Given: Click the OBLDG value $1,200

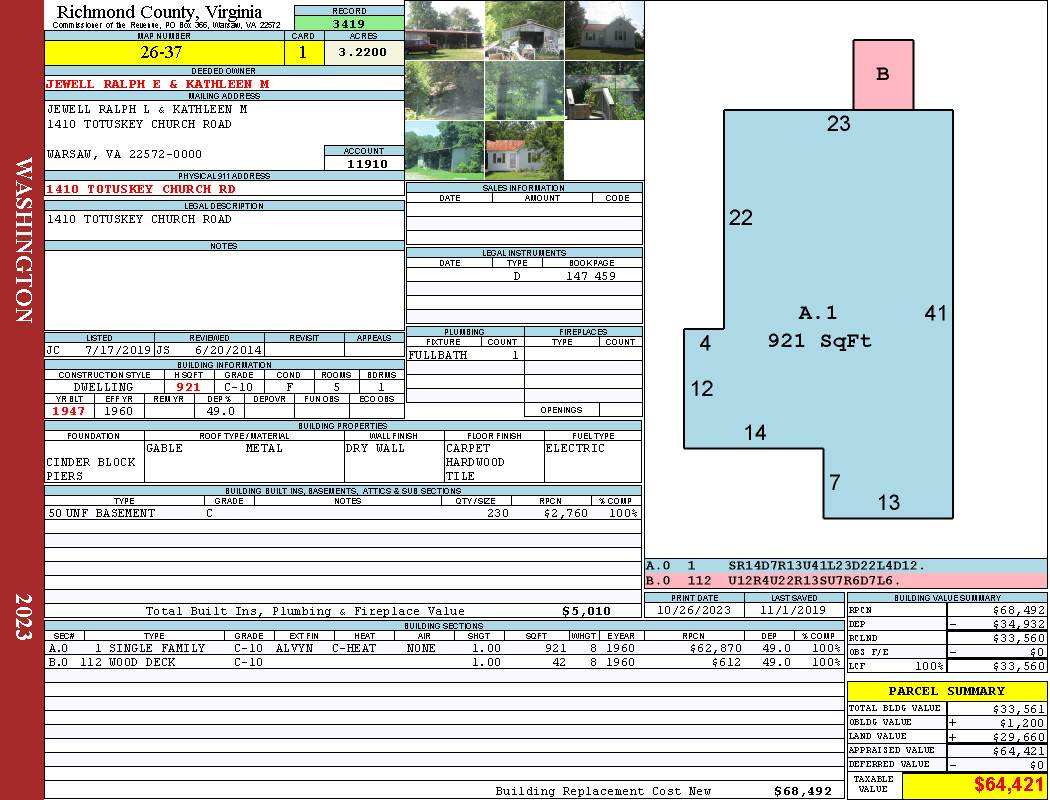Looking at the screenshot, I should coord(1021,723).
